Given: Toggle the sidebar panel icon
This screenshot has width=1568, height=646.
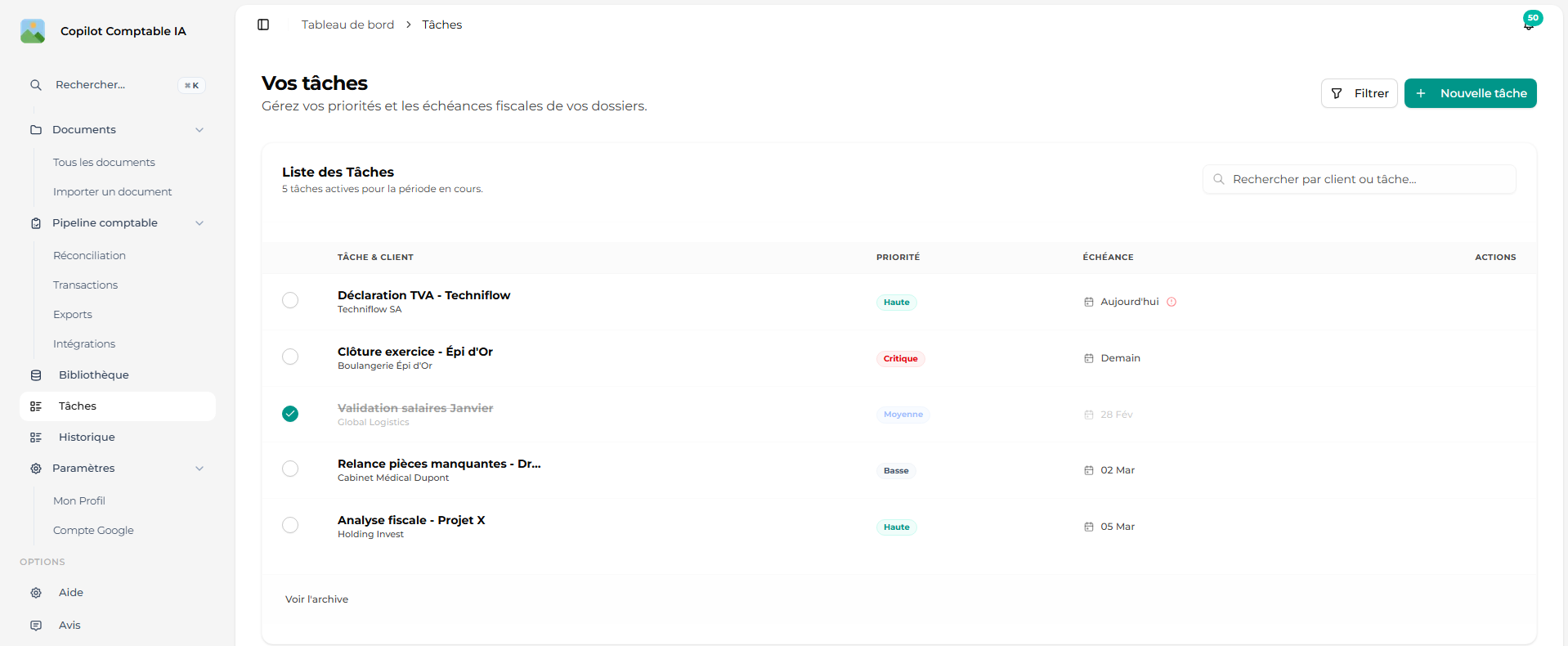Looking at the screenshot, I should (x=263, y=25).
